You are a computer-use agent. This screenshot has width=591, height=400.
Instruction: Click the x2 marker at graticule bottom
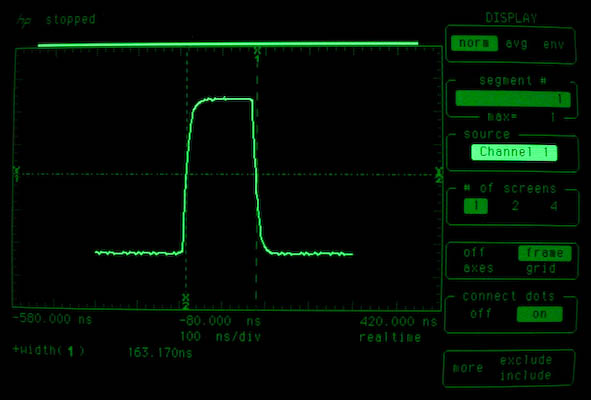[x=185, y=302]
